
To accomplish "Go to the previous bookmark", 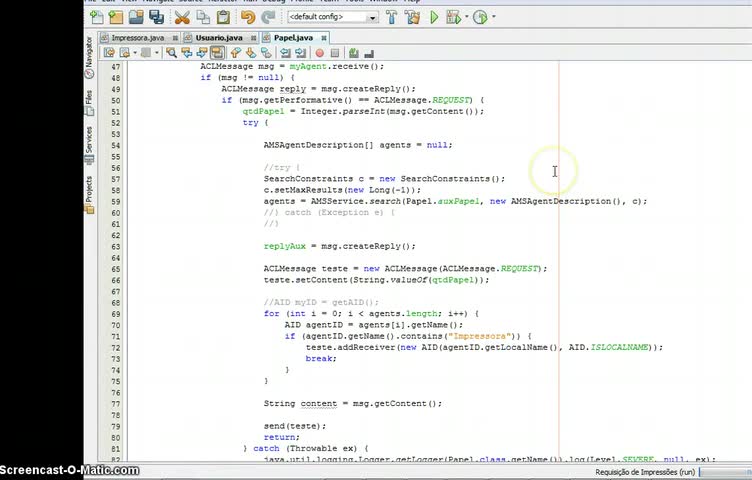I will point(235,53).
